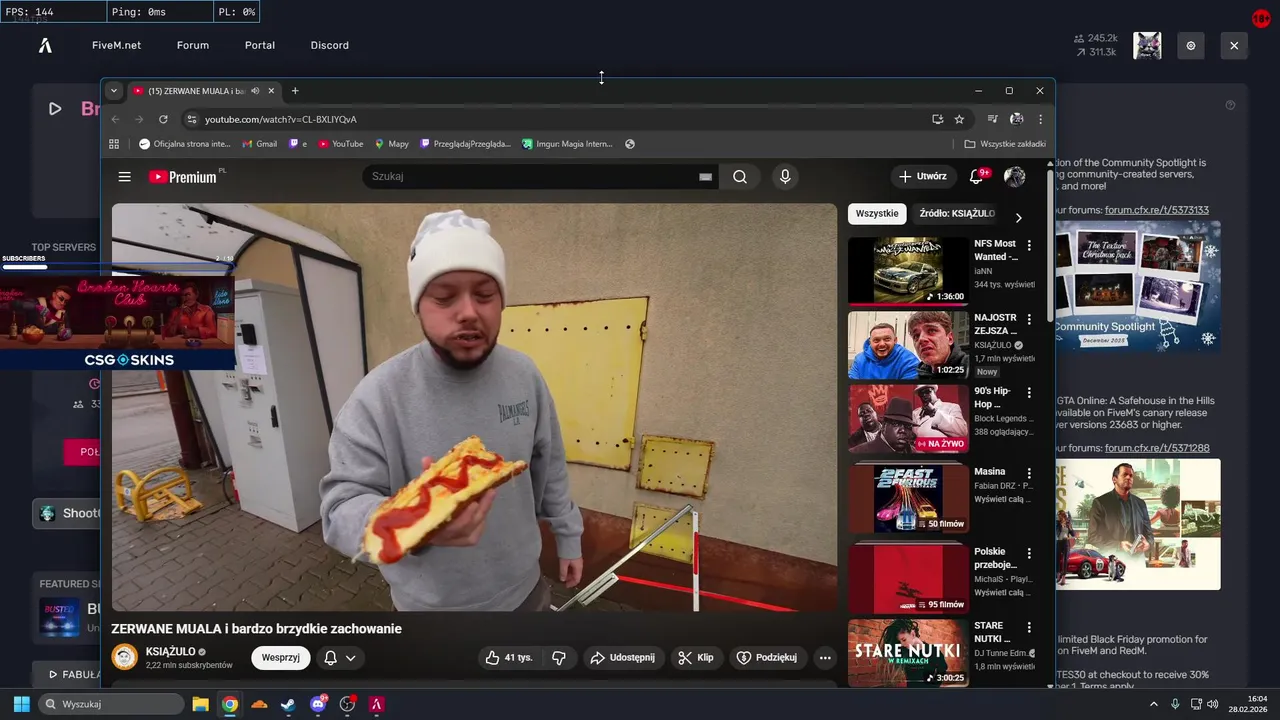
Task: Click the Klip button
Action: [696, 657]
